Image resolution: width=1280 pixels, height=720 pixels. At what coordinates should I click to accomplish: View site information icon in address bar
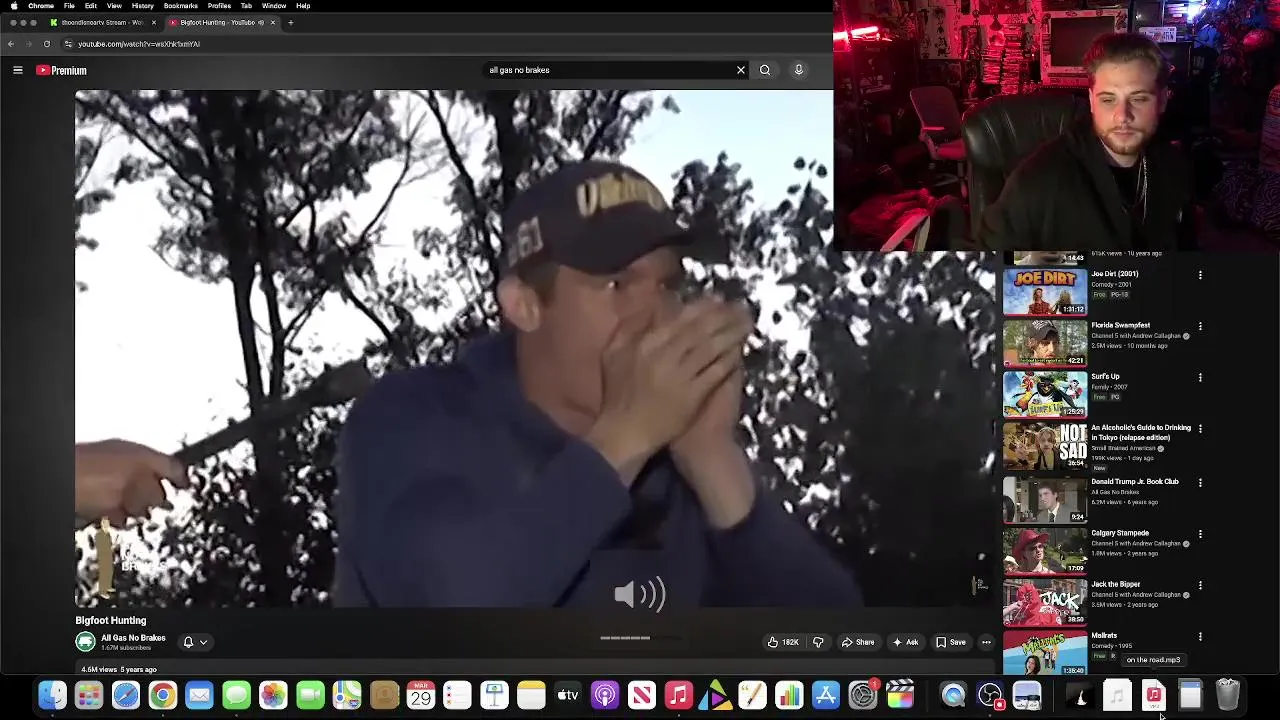point(68,44)
